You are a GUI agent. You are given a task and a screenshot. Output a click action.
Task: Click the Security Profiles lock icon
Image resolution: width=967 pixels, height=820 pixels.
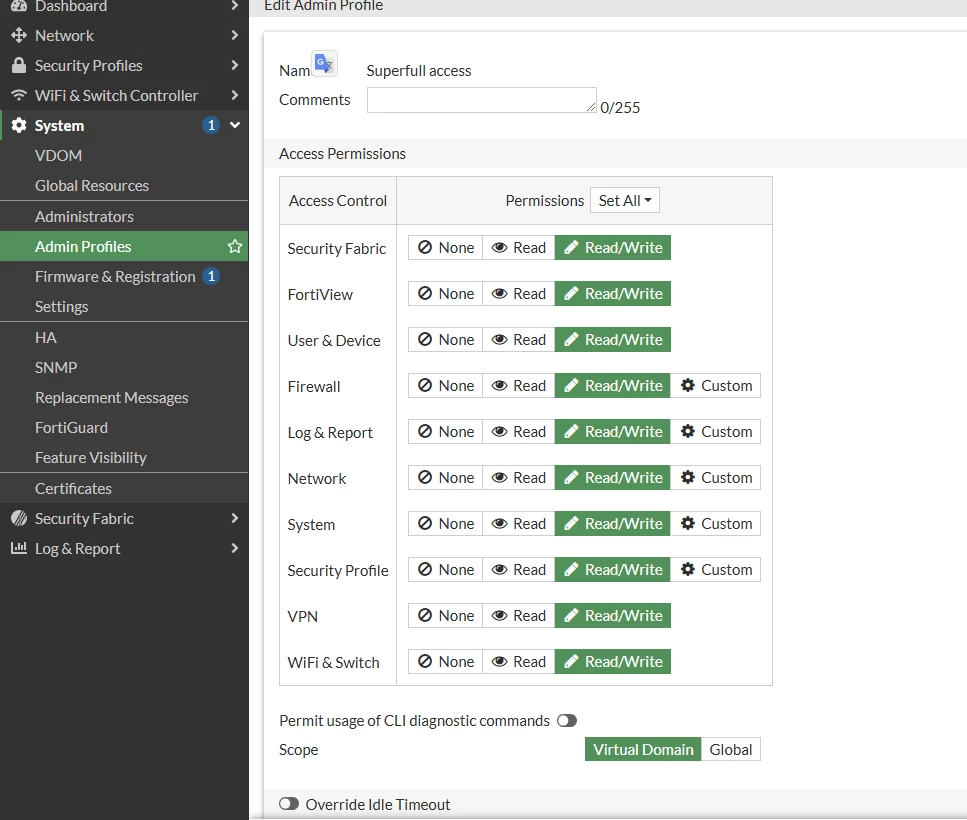(19, 65)
